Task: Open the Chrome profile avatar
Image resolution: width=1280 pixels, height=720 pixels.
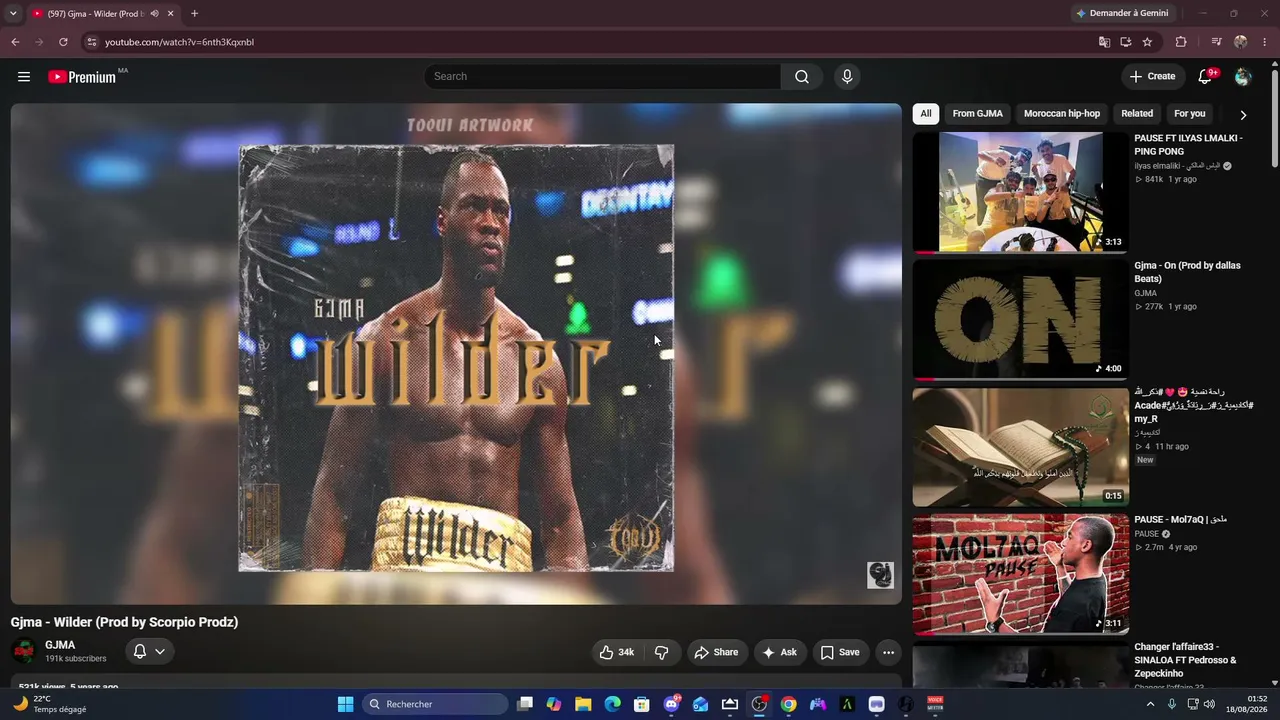Action: tap(1241, 42)
